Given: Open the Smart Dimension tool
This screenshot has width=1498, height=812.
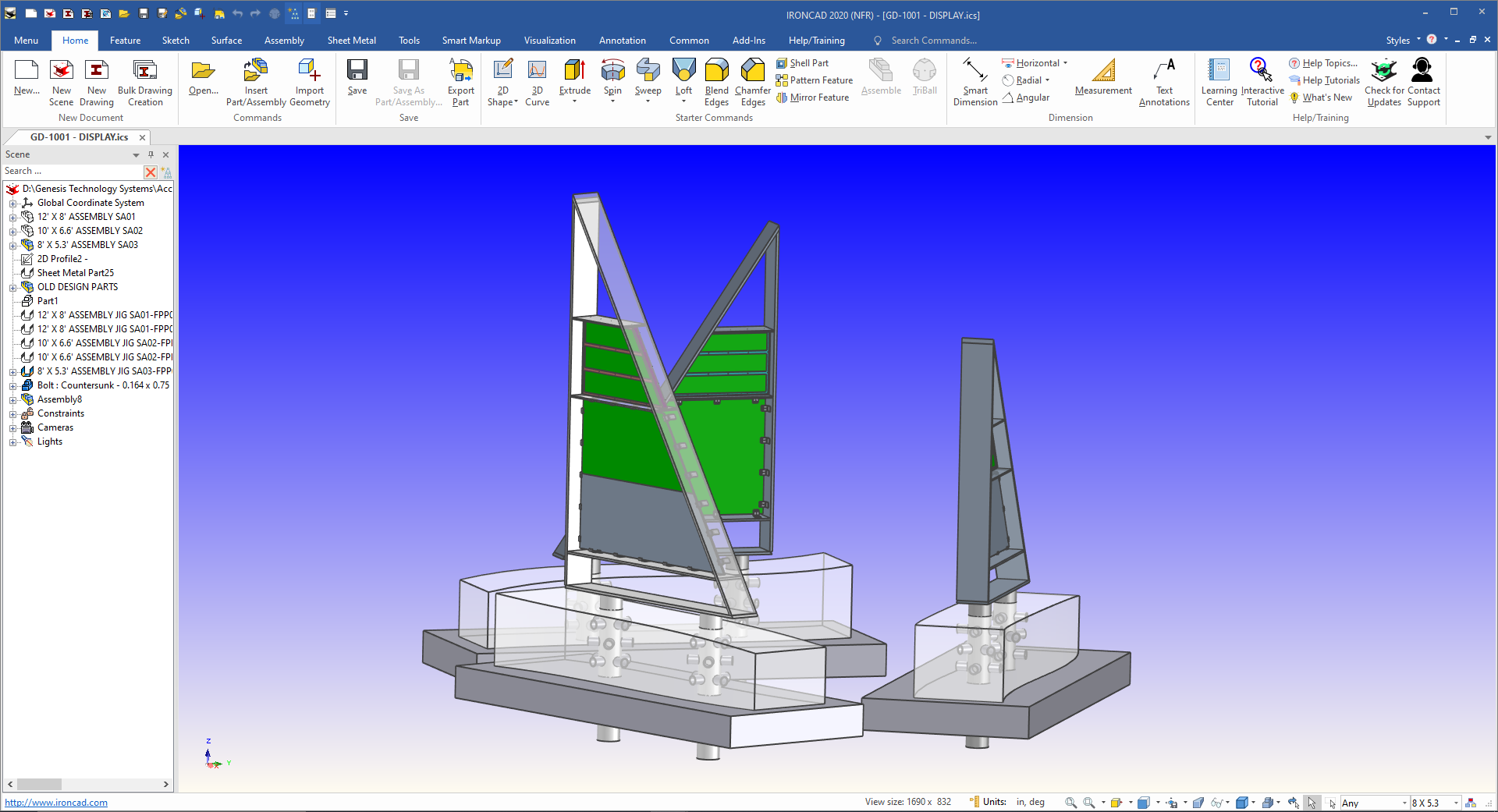Looking at the screenshot, I should coord(974,81).
